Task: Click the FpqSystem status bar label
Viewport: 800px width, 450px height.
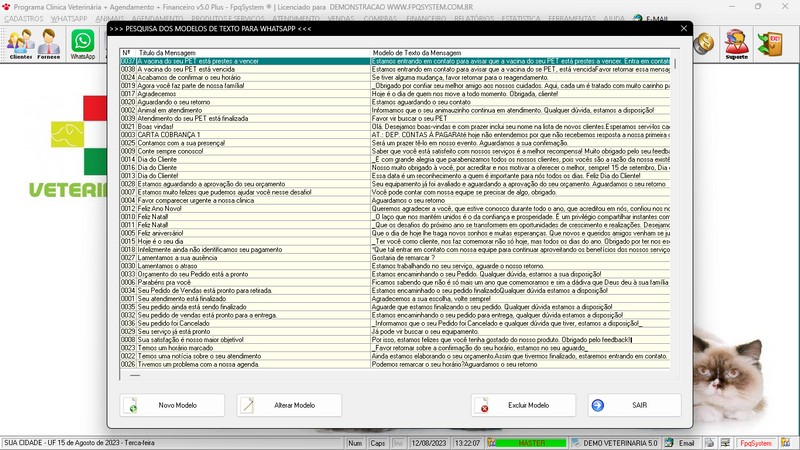Action: click(756, 443)
